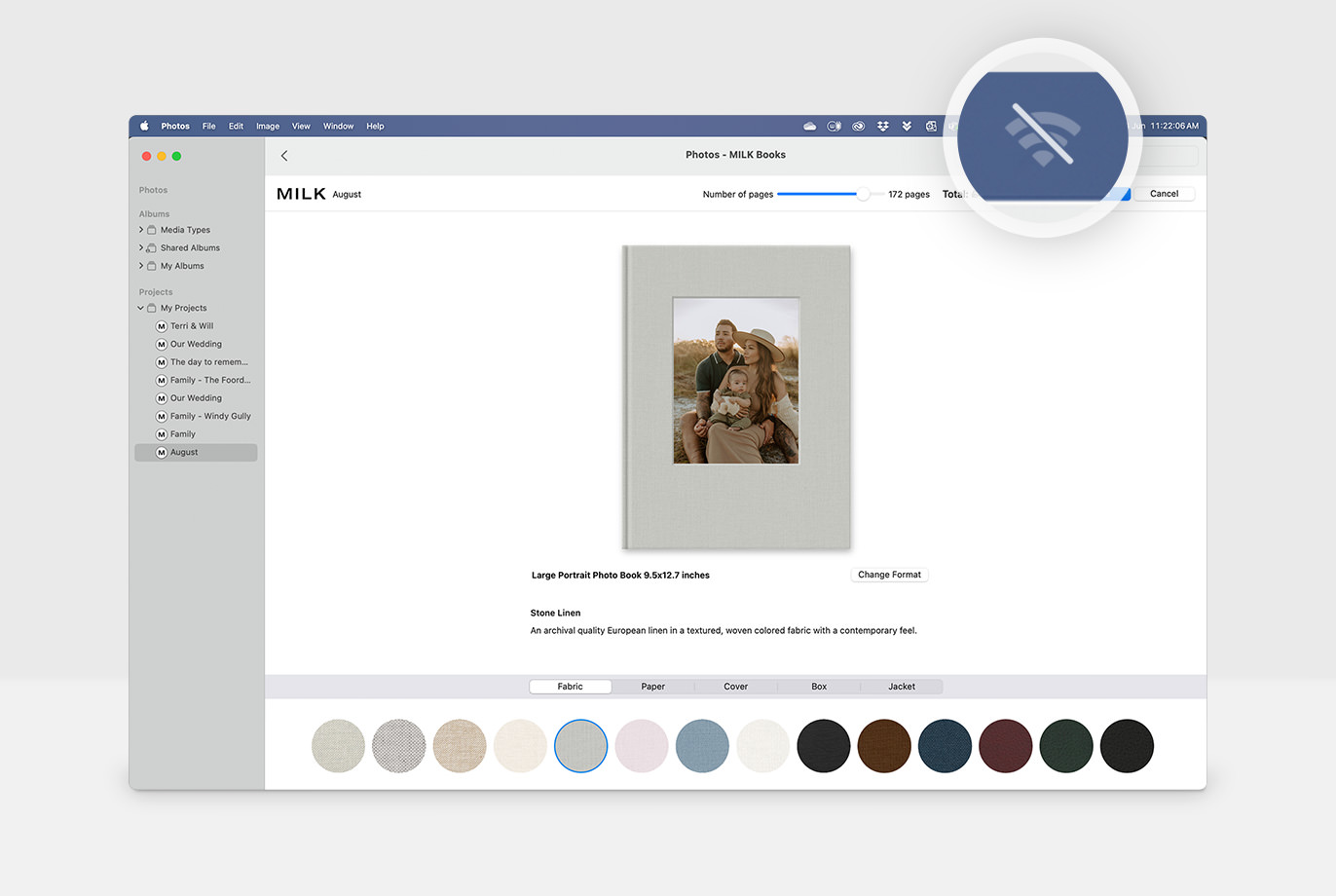Click the folder icon beside Media Types
This screenshot has width=1336, height=896.
pos(151,230)
